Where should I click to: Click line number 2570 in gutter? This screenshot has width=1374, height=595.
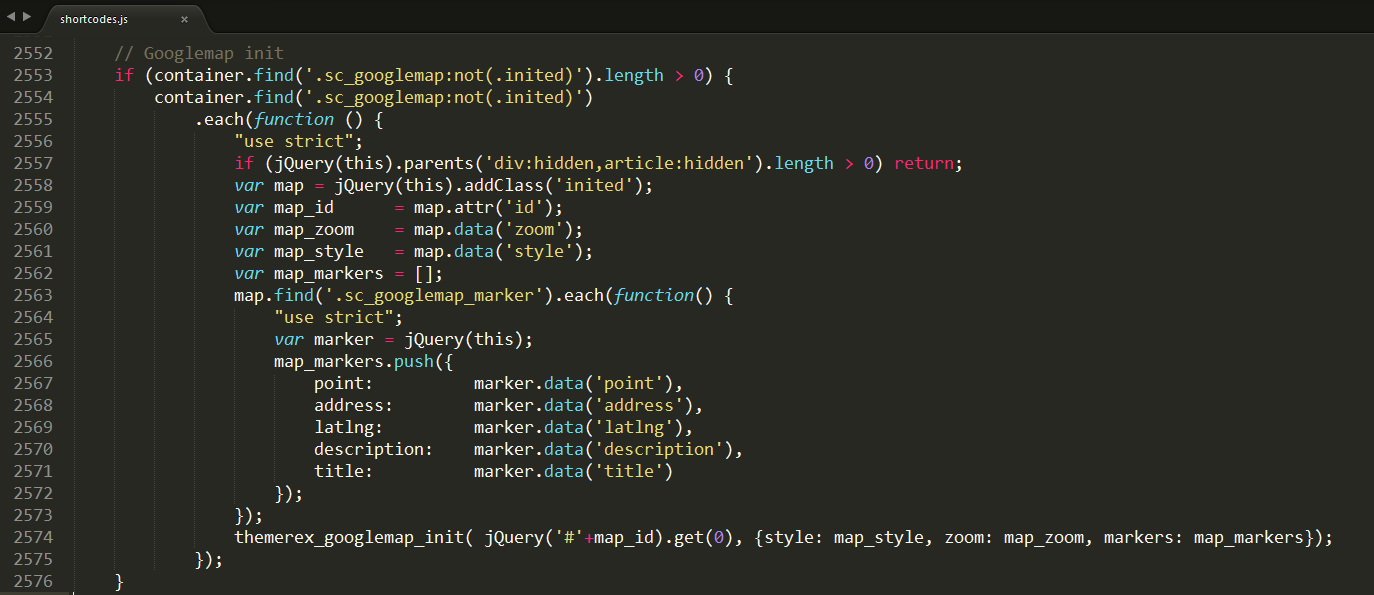(33, 449)
